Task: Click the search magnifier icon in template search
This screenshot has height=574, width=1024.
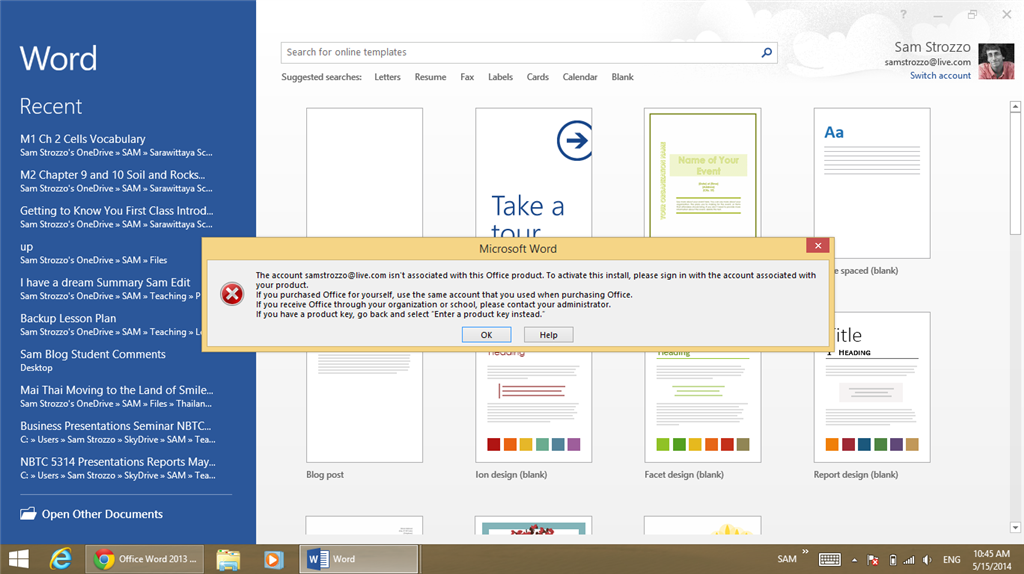Action: (x=767, y=52)
